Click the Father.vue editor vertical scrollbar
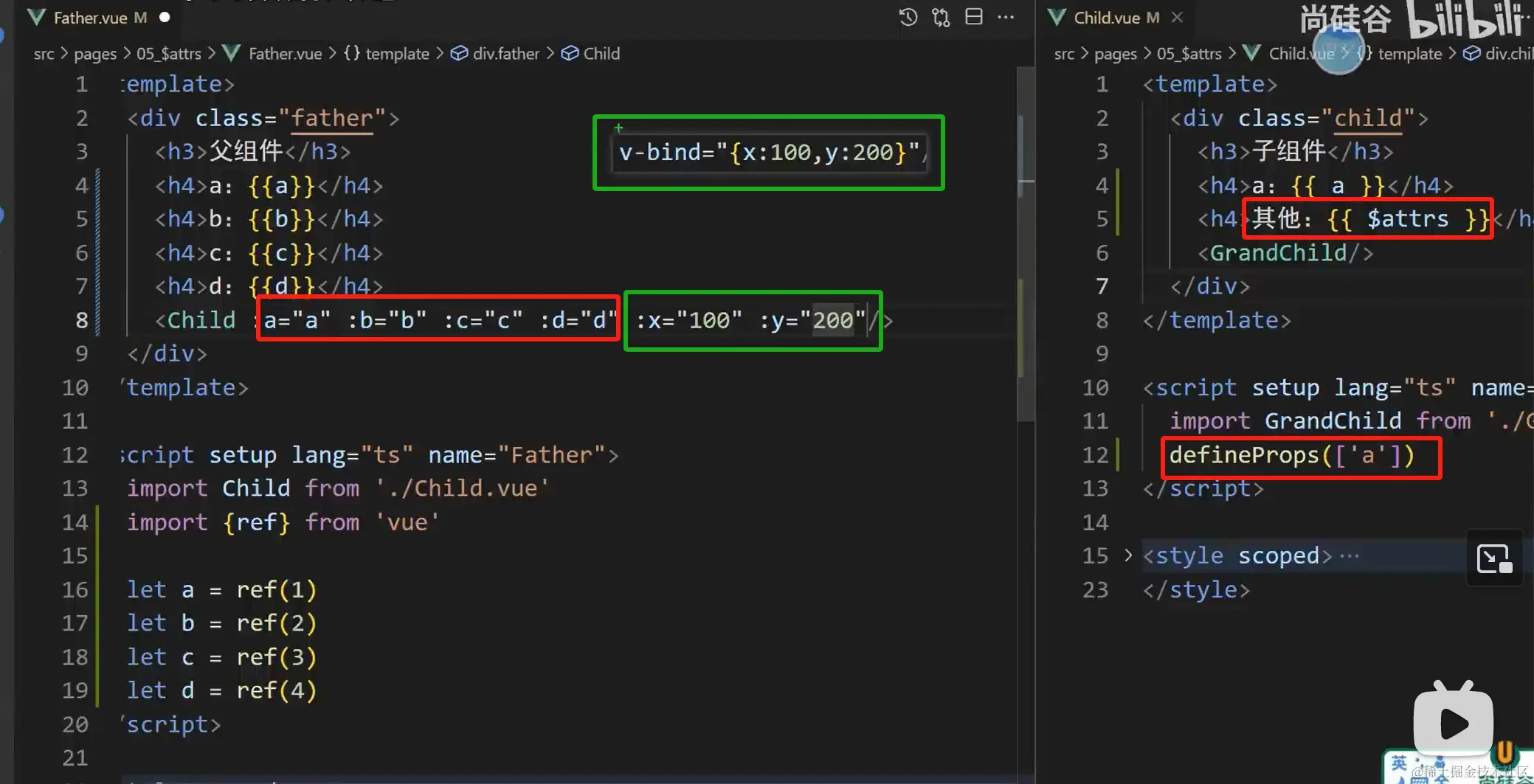1534x784 pixels. coord(1026,243)
